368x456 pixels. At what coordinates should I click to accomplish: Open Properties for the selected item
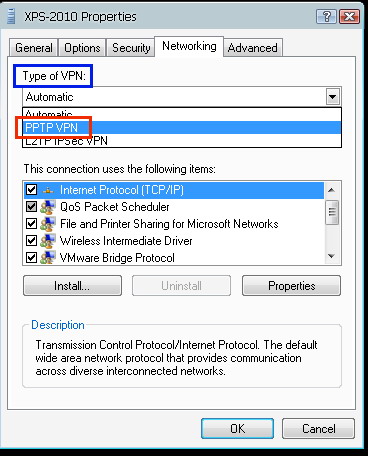[x=291, y=286]
